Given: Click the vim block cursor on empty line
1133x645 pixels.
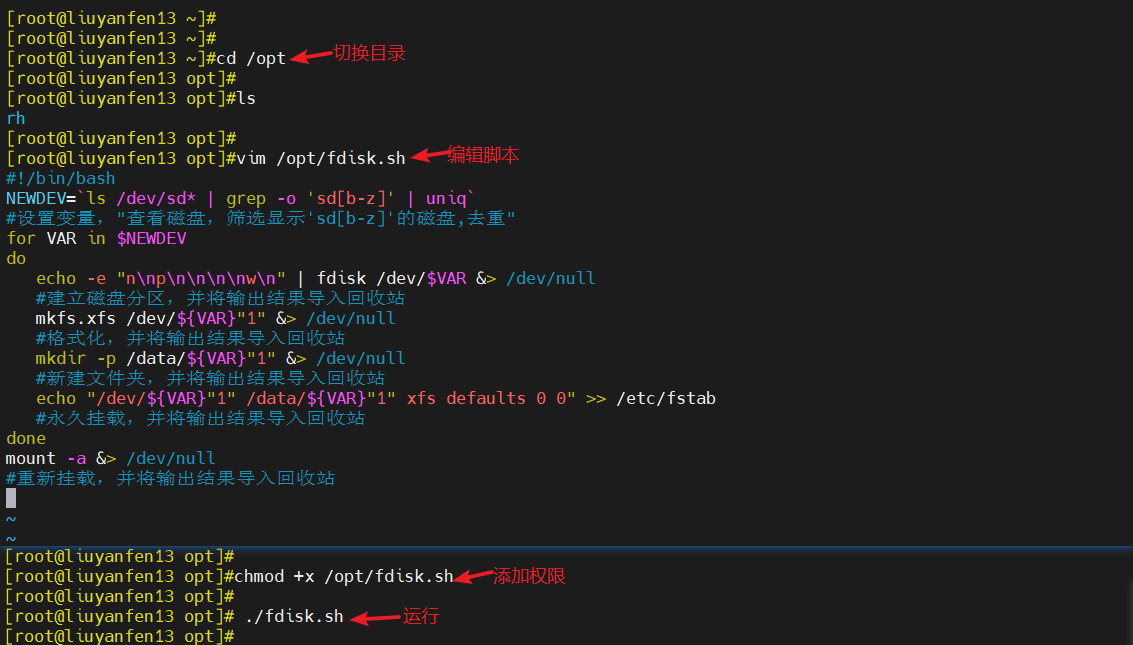Looking at the screenshot, I should tap(11, 498).
